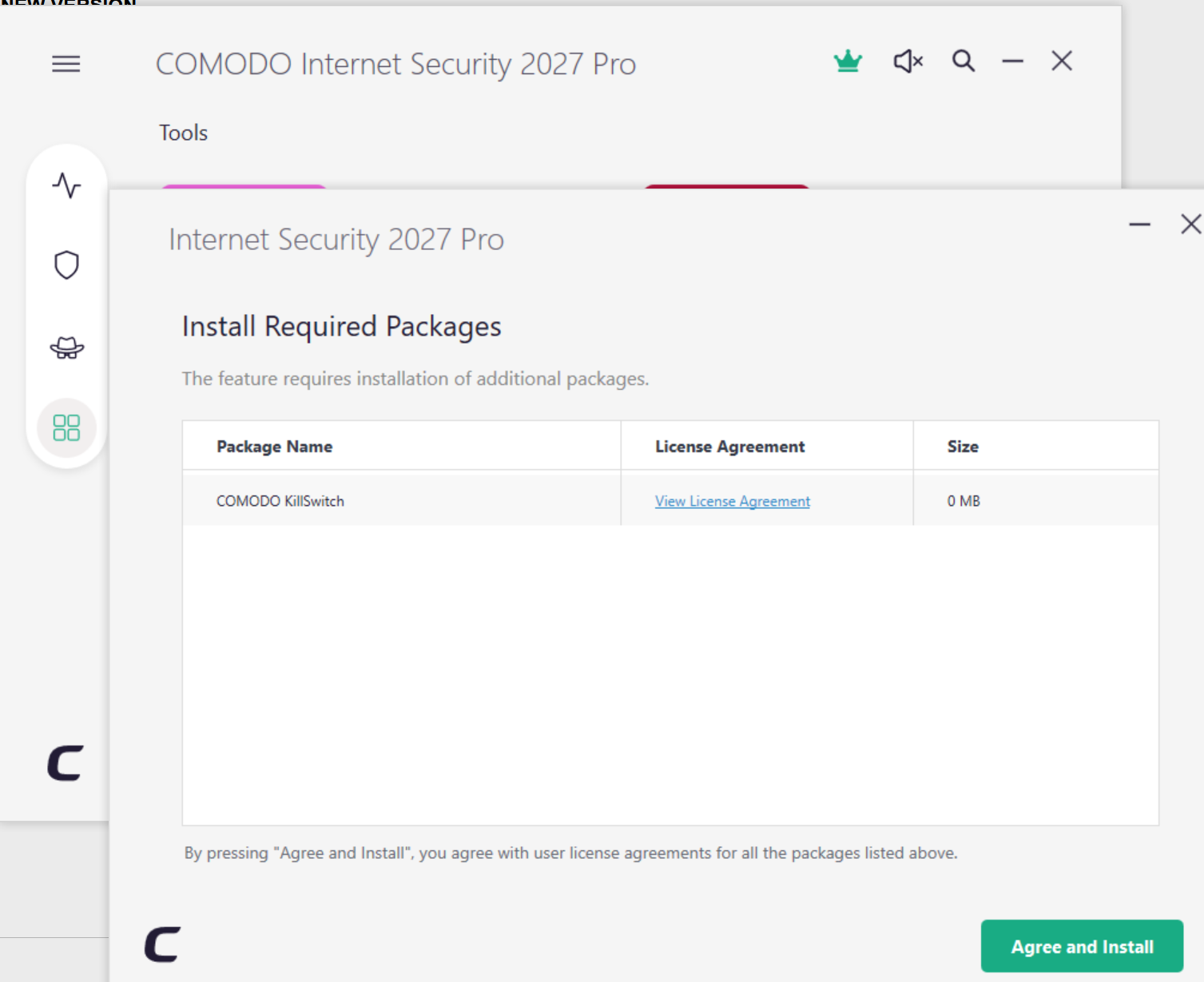This screenshot has width=1204, height=982.
Task: Minimize the main COMODO window
Action: pyautogui.click(x=1013, y=62)
